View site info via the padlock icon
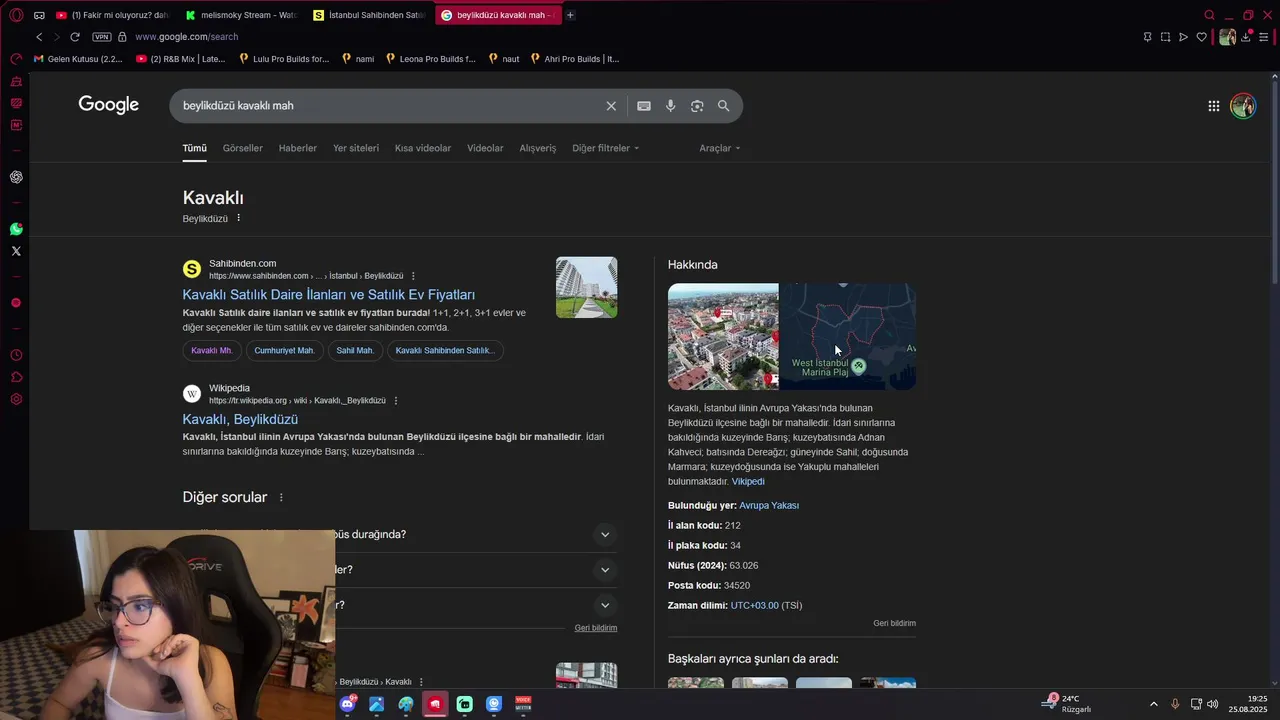The width and height of the screenshot is (1280, 720). click(122, 37)
